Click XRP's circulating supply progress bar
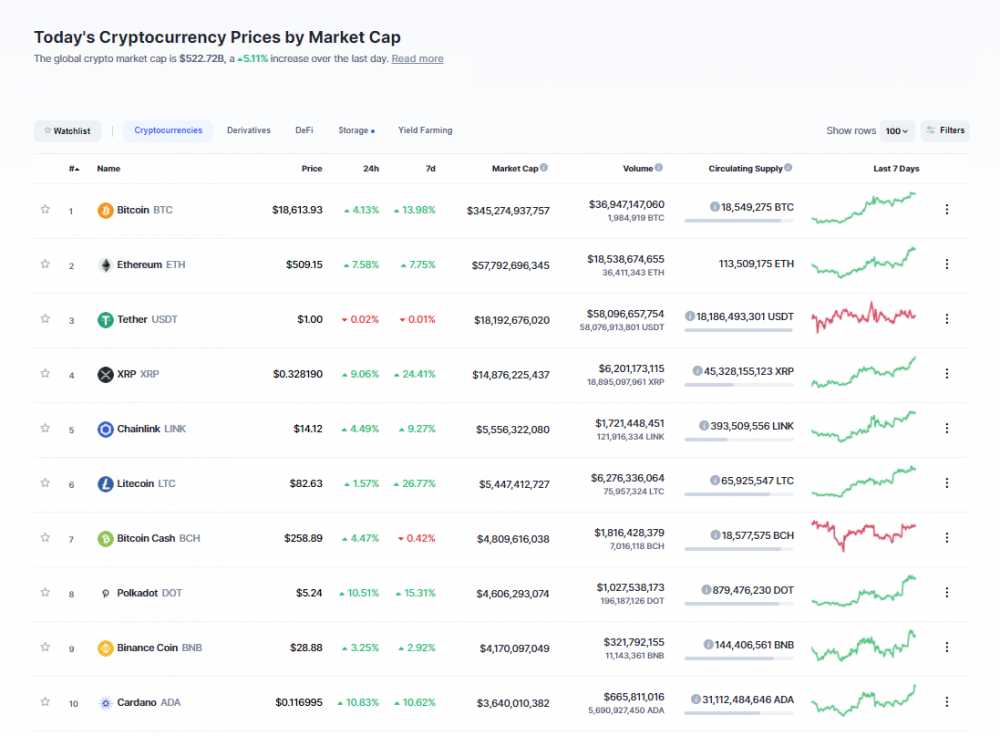The height and width of the screenshot is (736, 1000). pos(739,385)
